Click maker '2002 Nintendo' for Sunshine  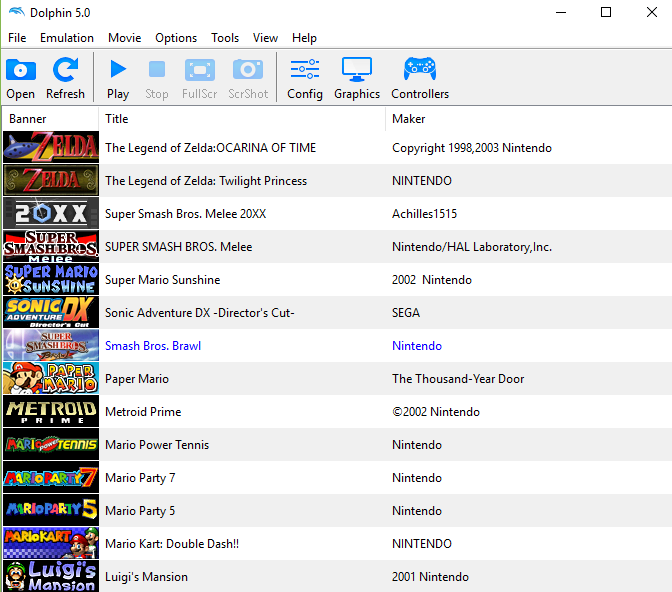pos(432,280)
